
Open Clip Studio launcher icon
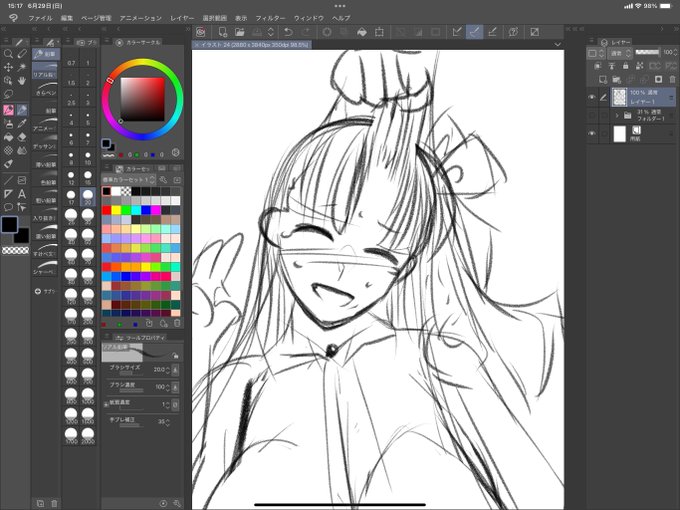pos(200,32)
